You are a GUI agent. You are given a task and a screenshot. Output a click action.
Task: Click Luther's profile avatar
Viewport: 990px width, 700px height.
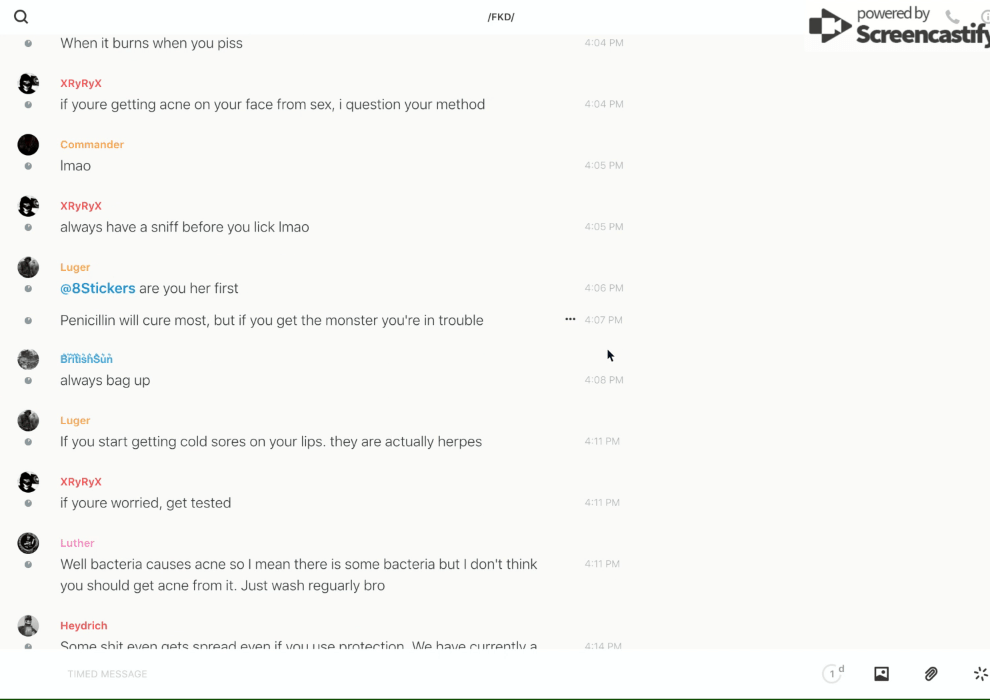[28, 543]
